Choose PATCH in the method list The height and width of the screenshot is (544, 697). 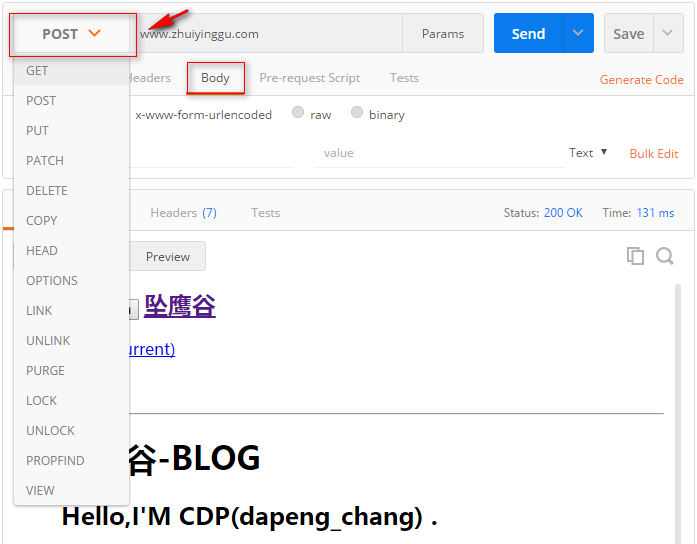tap(71, 160)
